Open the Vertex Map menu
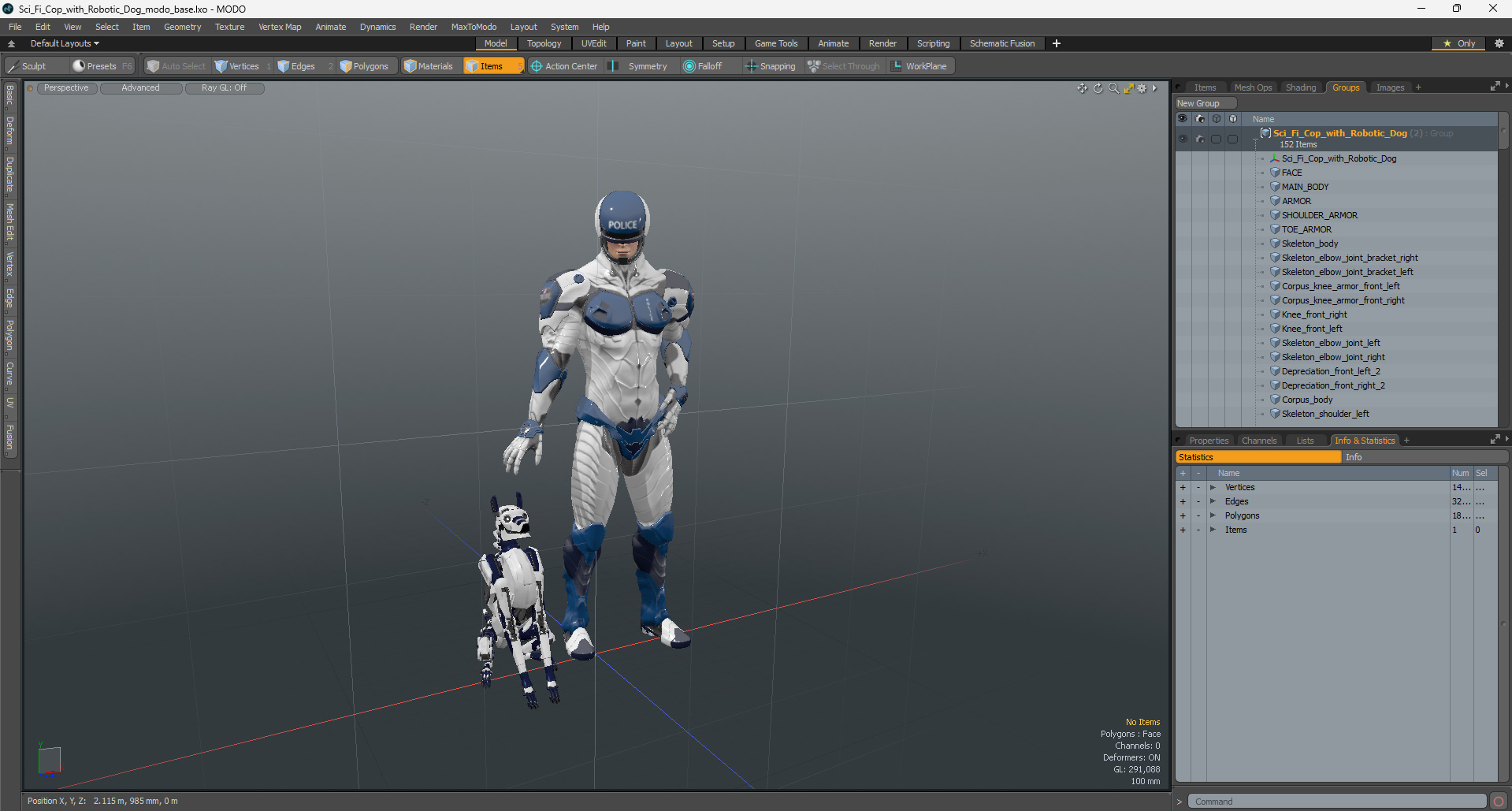Screen dimensions: 1512x811 point(280,27)
